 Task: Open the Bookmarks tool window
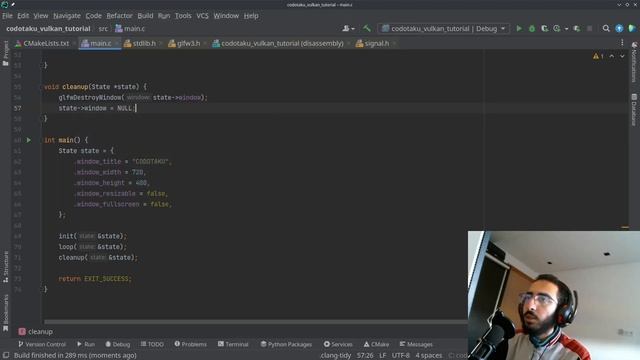click(x=6, y=313)
